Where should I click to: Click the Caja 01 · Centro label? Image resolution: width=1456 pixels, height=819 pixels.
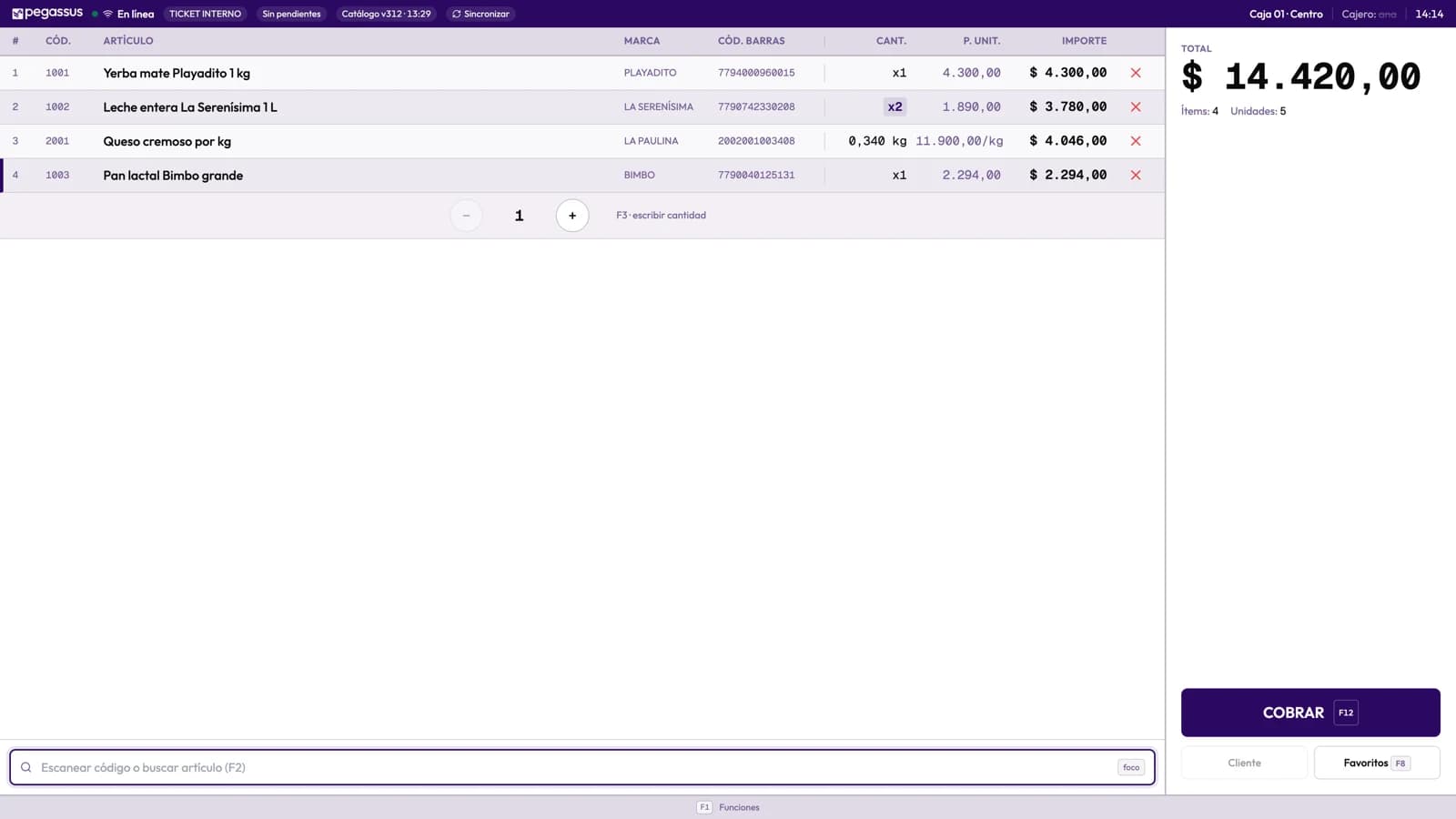coord(1286,14)
